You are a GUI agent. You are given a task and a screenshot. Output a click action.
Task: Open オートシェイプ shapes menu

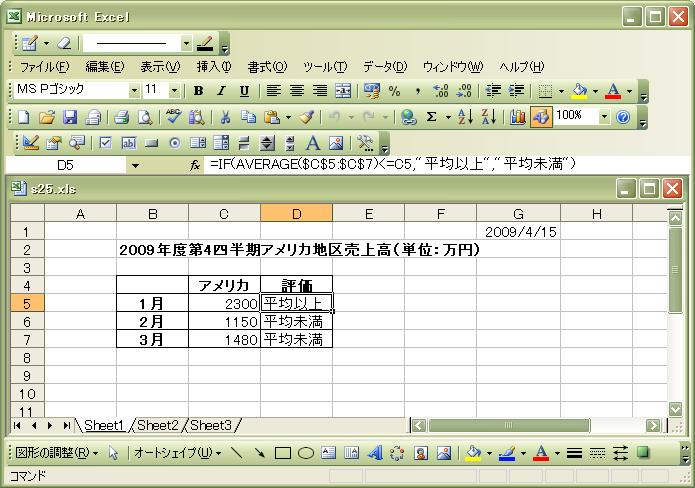(177, 453)
